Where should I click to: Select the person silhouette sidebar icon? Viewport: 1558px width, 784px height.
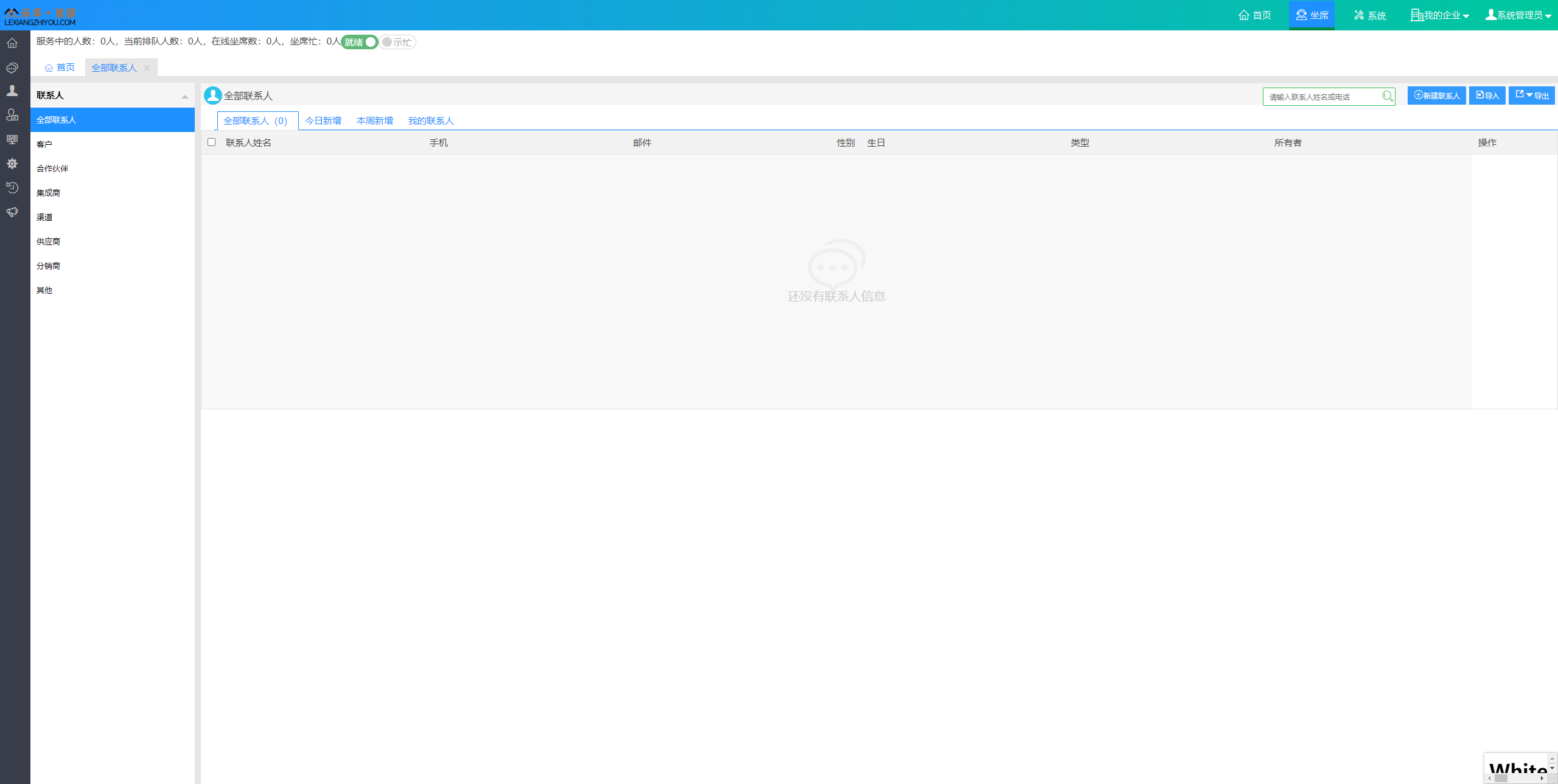pos(12,91)
